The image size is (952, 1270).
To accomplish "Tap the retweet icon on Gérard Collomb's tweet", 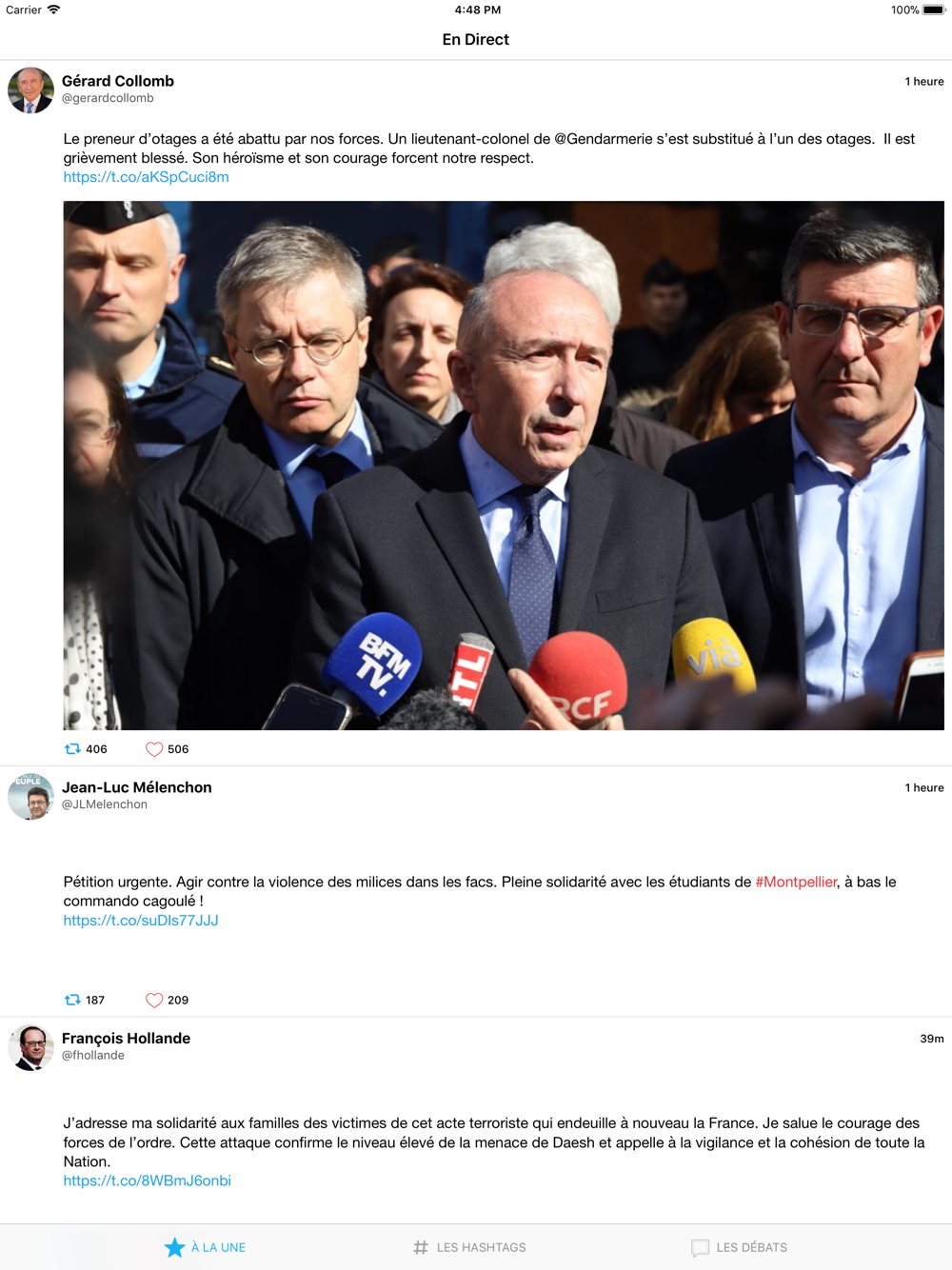I will tap(72, 749).
